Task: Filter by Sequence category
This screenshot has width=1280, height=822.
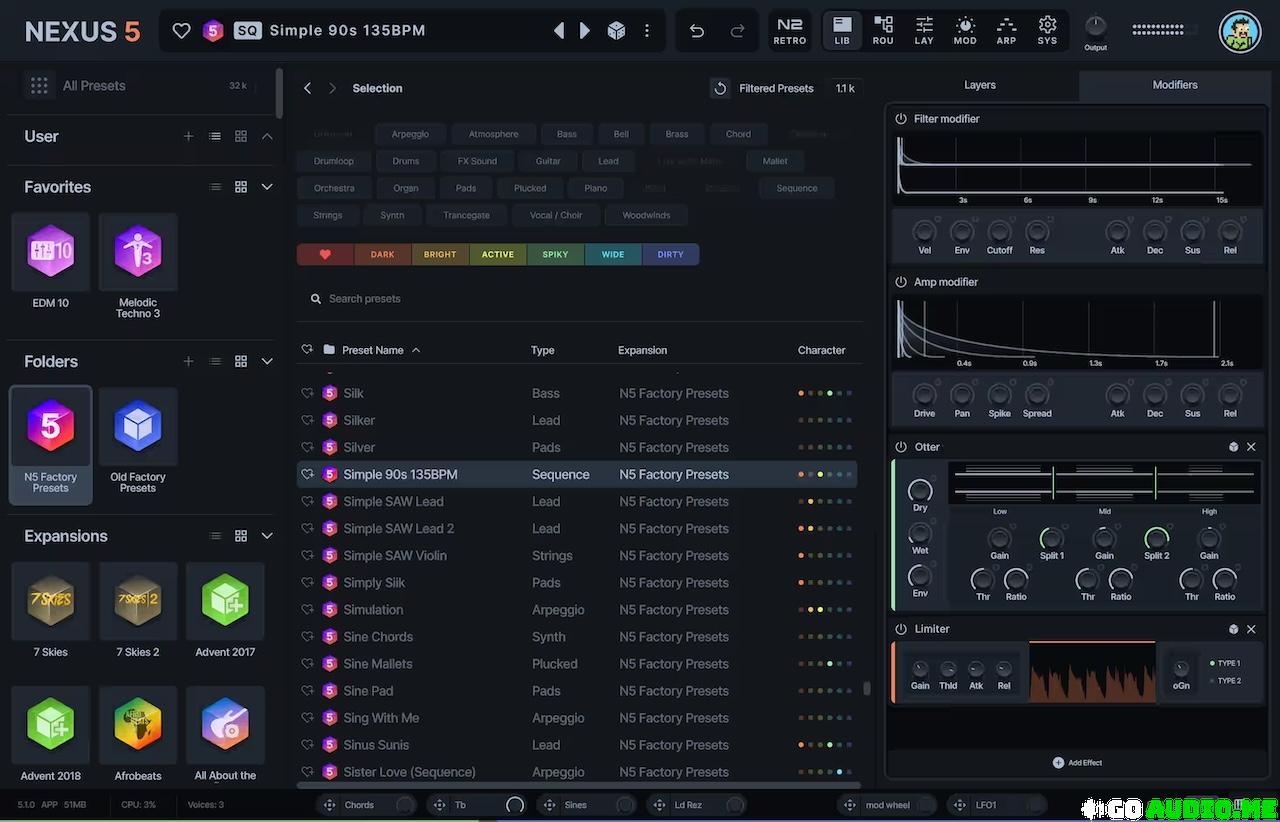Action: [797, 188]
